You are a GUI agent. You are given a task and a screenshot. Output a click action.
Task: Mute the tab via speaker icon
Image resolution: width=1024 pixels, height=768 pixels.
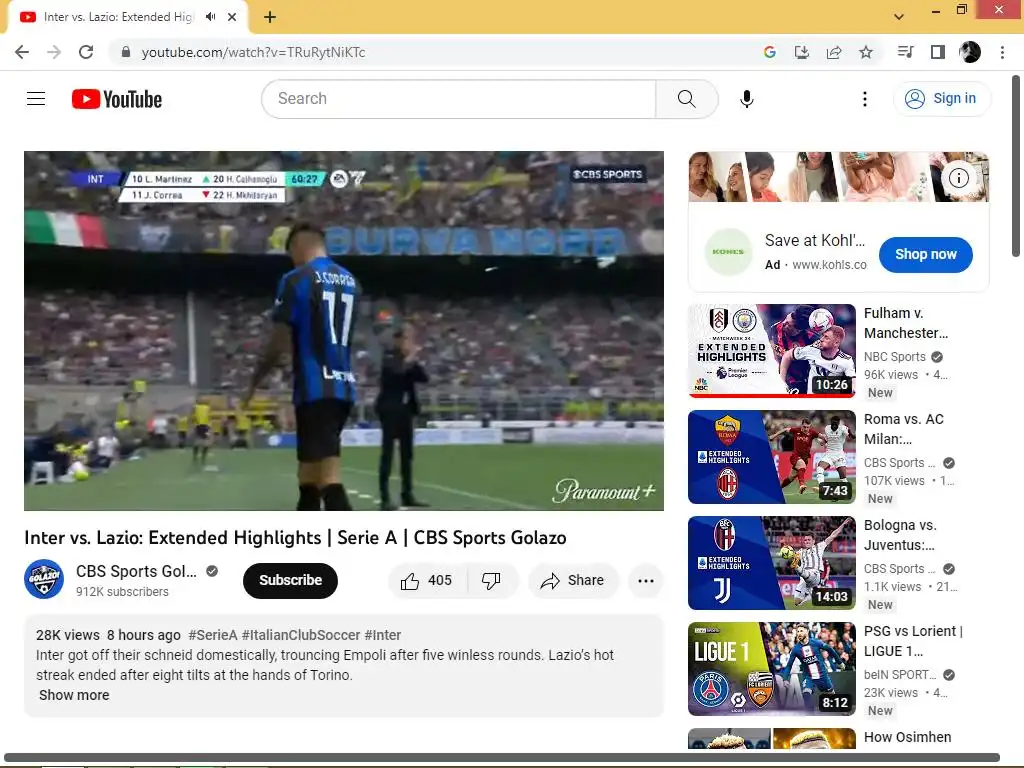(x=210, y=17)
